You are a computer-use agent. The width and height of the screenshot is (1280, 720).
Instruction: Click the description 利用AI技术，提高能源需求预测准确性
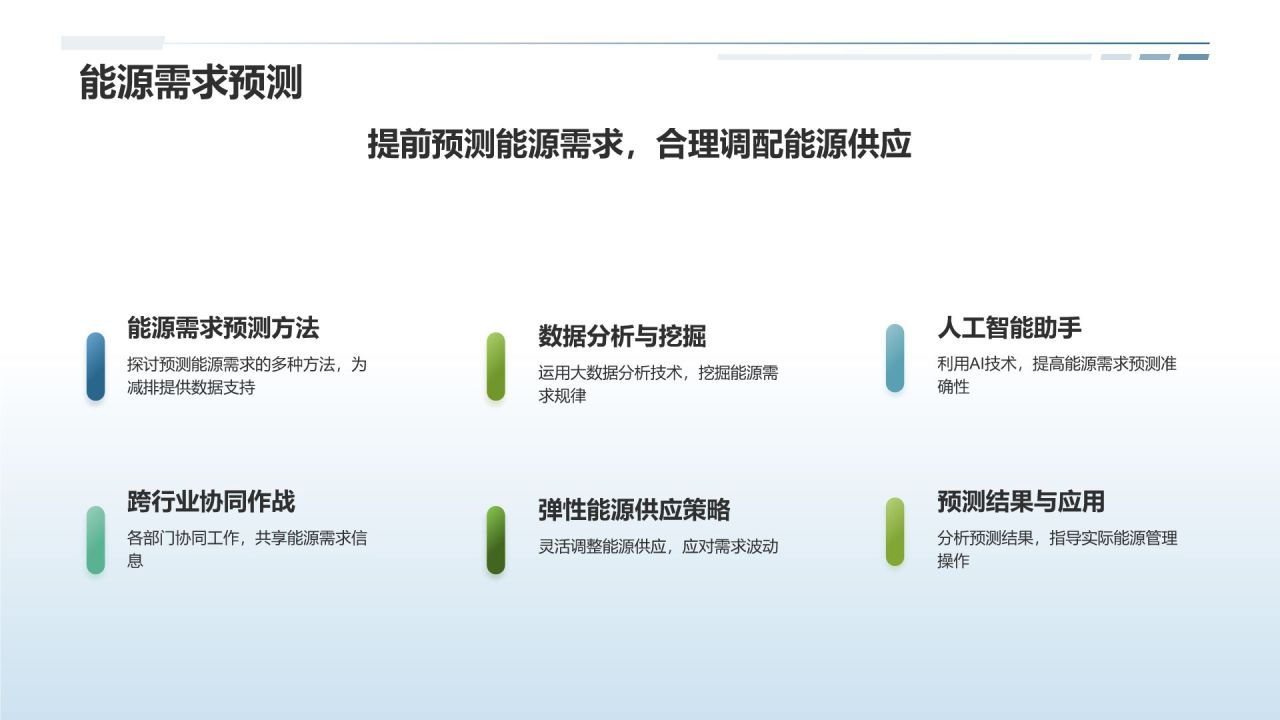(x=1057, y=375)
